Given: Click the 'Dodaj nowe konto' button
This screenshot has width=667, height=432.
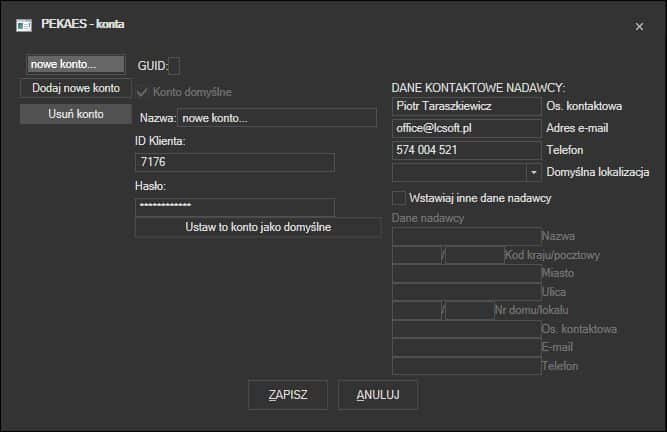Looking at the screenshot, I should (x=76, y=88).
